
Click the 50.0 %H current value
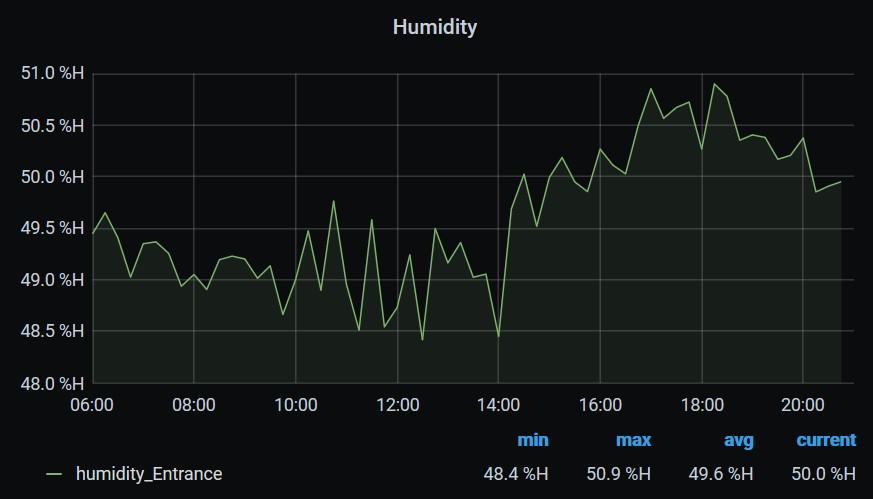823,474
